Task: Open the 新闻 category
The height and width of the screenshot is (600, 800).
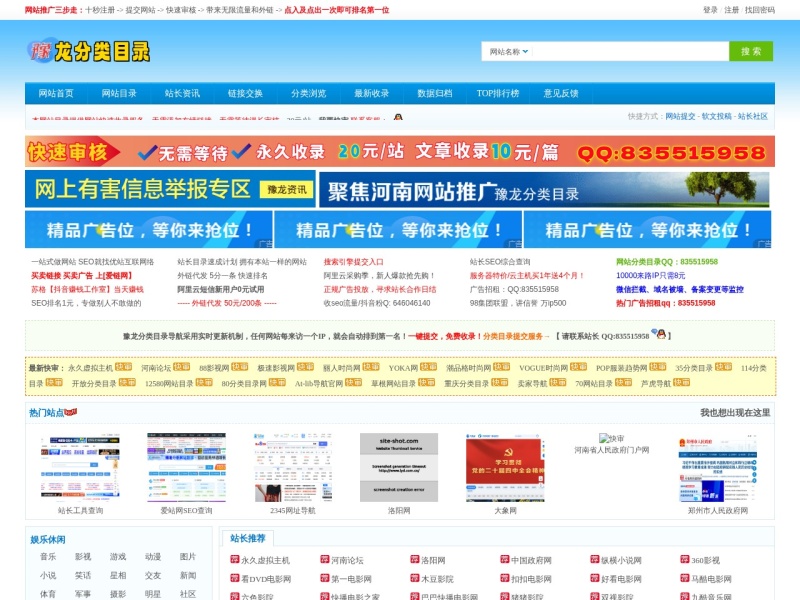Action: click(x=188, y=576)
